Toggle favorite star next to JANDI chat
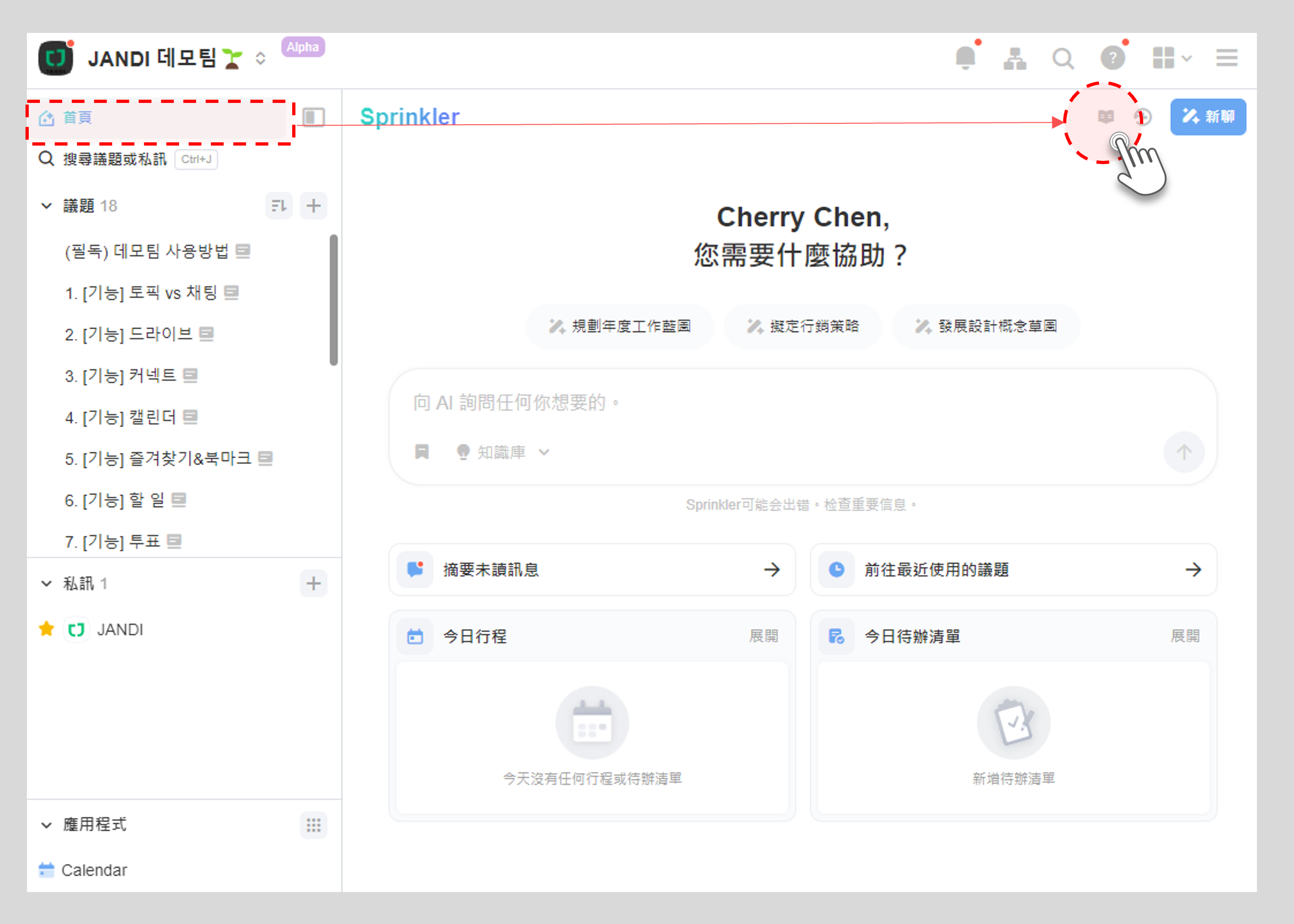Image resolution: width=1294 pixels, height=924 pixels. 47,629
